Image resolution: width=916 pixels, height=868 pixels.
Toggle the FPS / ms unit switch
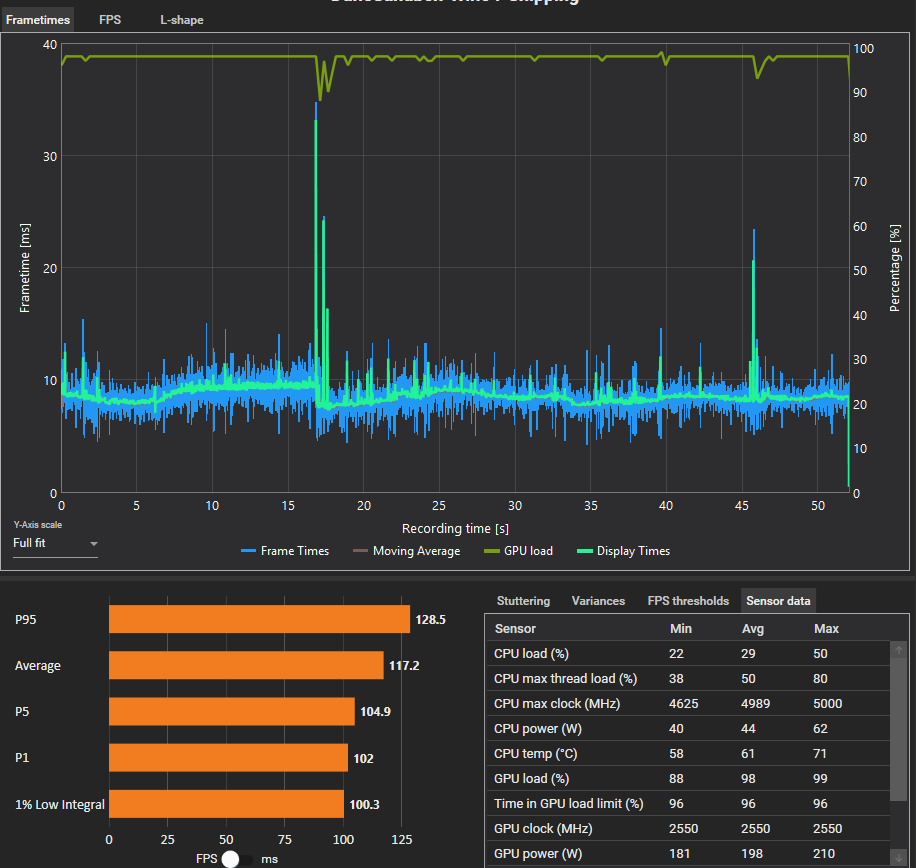(x=236, y=858)
